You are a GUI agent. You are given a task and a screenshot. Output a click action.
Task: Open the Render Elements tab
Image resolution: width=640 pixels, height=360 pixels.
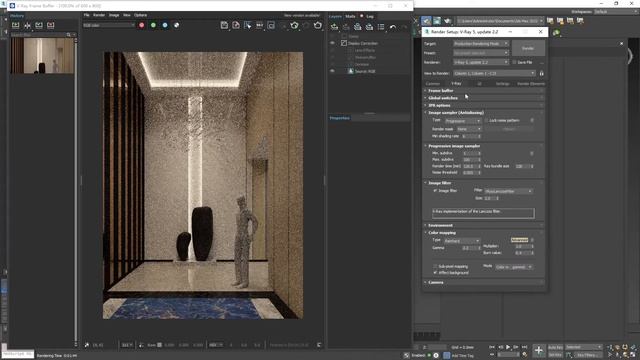(531, 84)
